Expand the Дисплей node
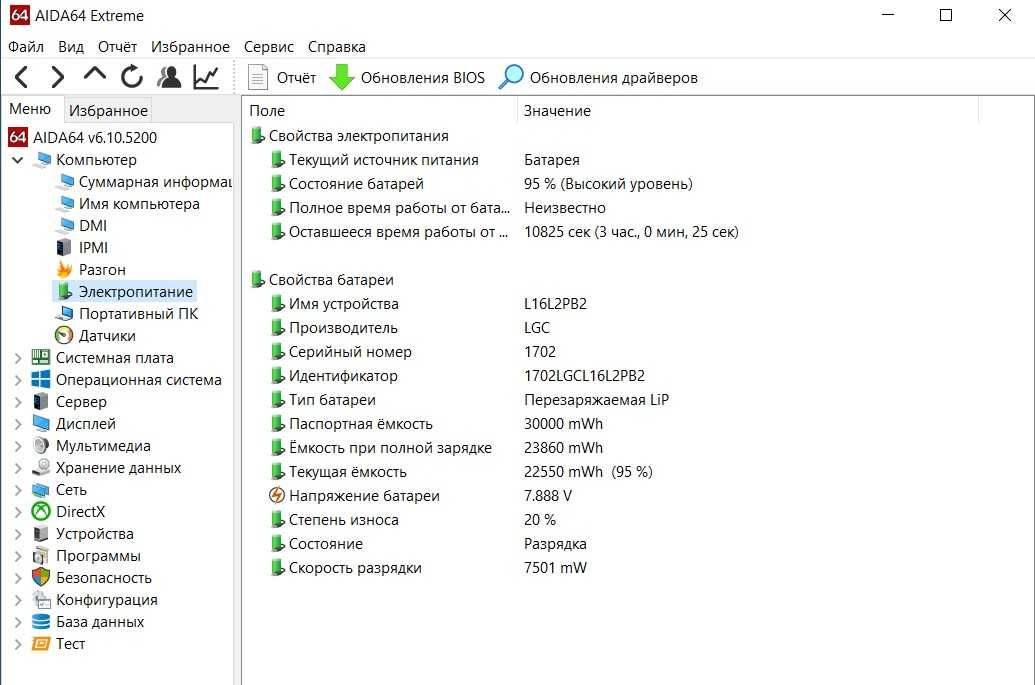1035x685 pixels. click(x=18, y=424)
